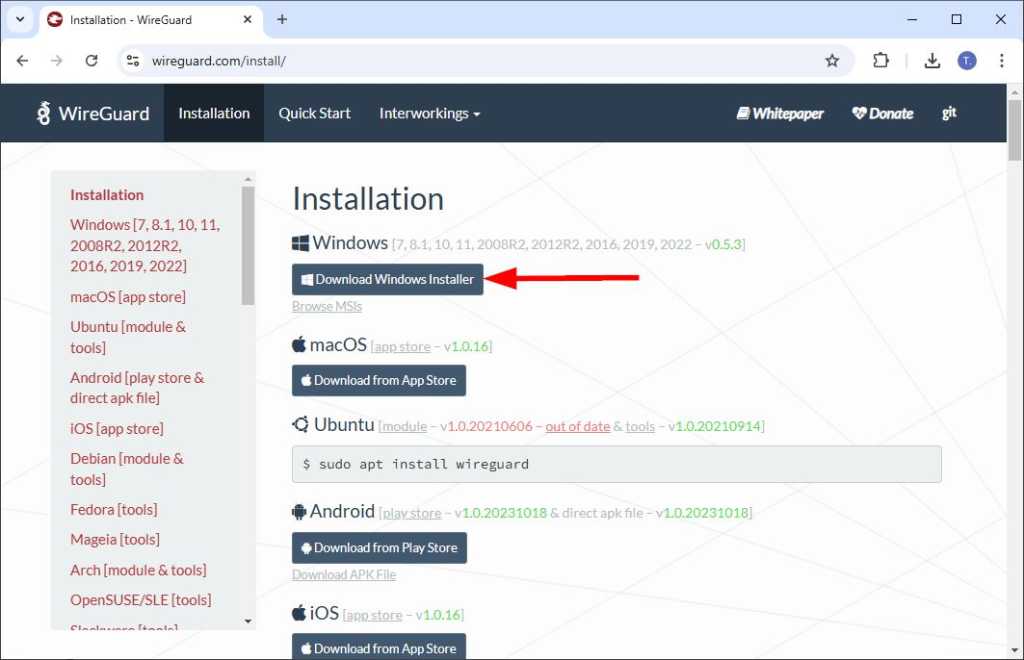View downloads via the downloads icon
This screenshot has height=660, width=1024.
coord(932,60)
